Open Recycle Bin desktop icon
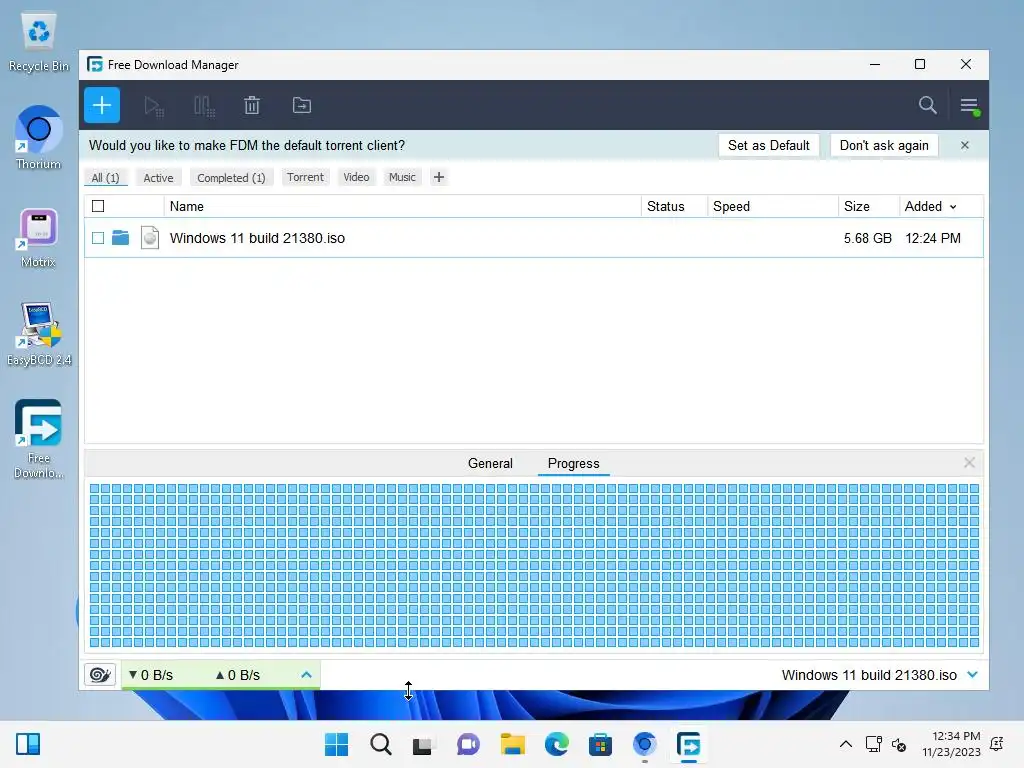The height and width of the screenshot is (768, 1024). pyautogui.click(x=39, y=42)
